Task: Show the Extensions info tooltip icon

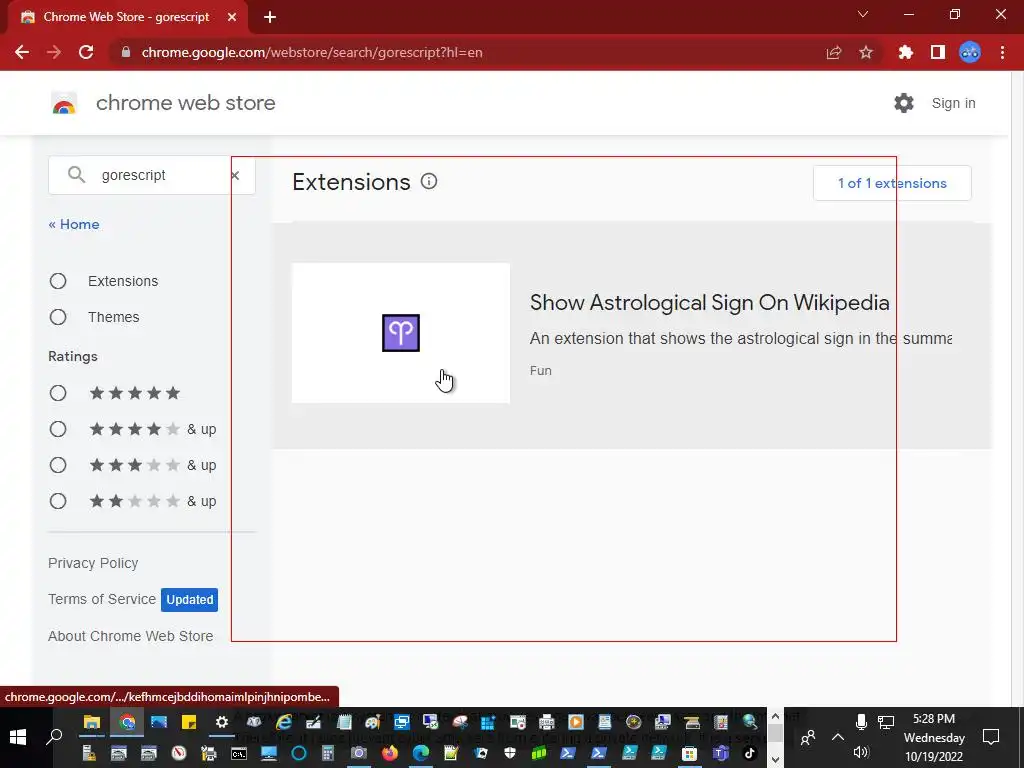Action: 428,182
